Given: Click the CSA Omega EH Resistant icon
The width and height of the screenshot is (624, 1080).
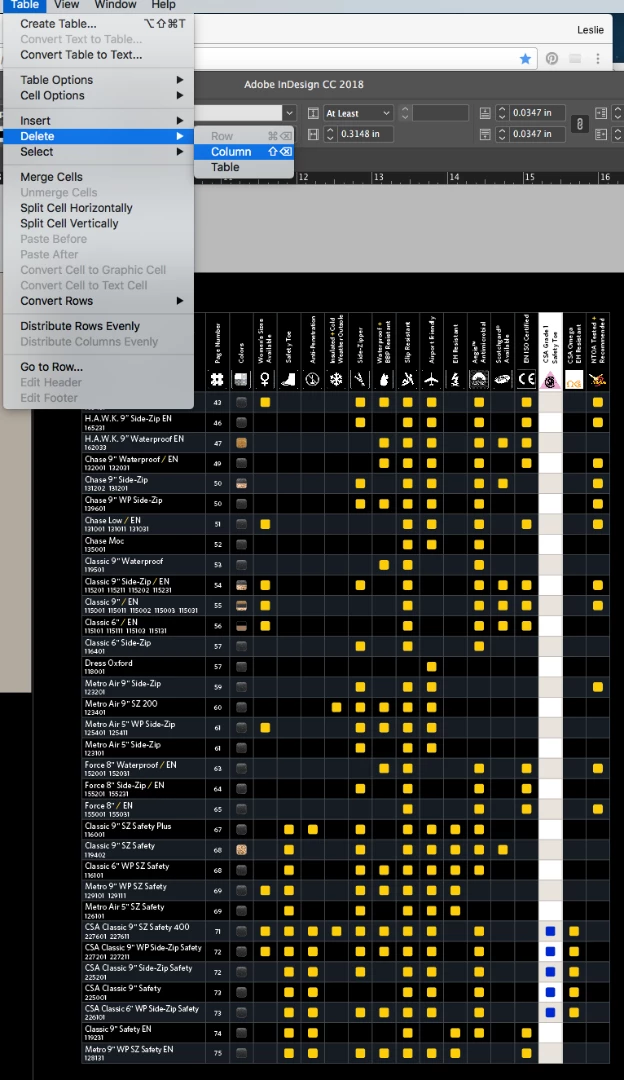Looking at the screenshot, I should coord(574,380).
